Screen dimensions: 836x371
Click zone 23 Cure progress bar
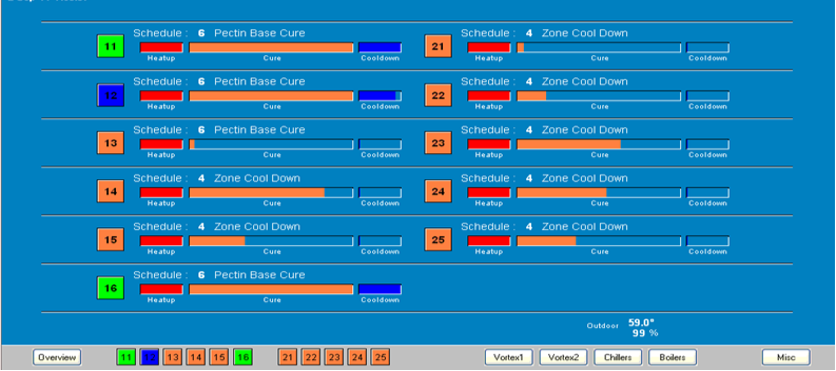point(599,144)
